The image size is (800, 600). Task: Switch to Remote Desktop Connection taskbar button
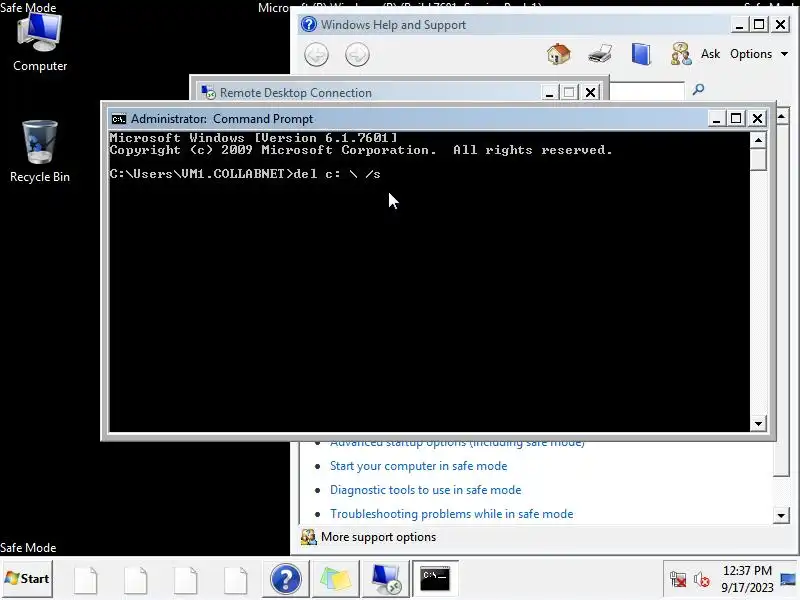(x=385, y=579)
